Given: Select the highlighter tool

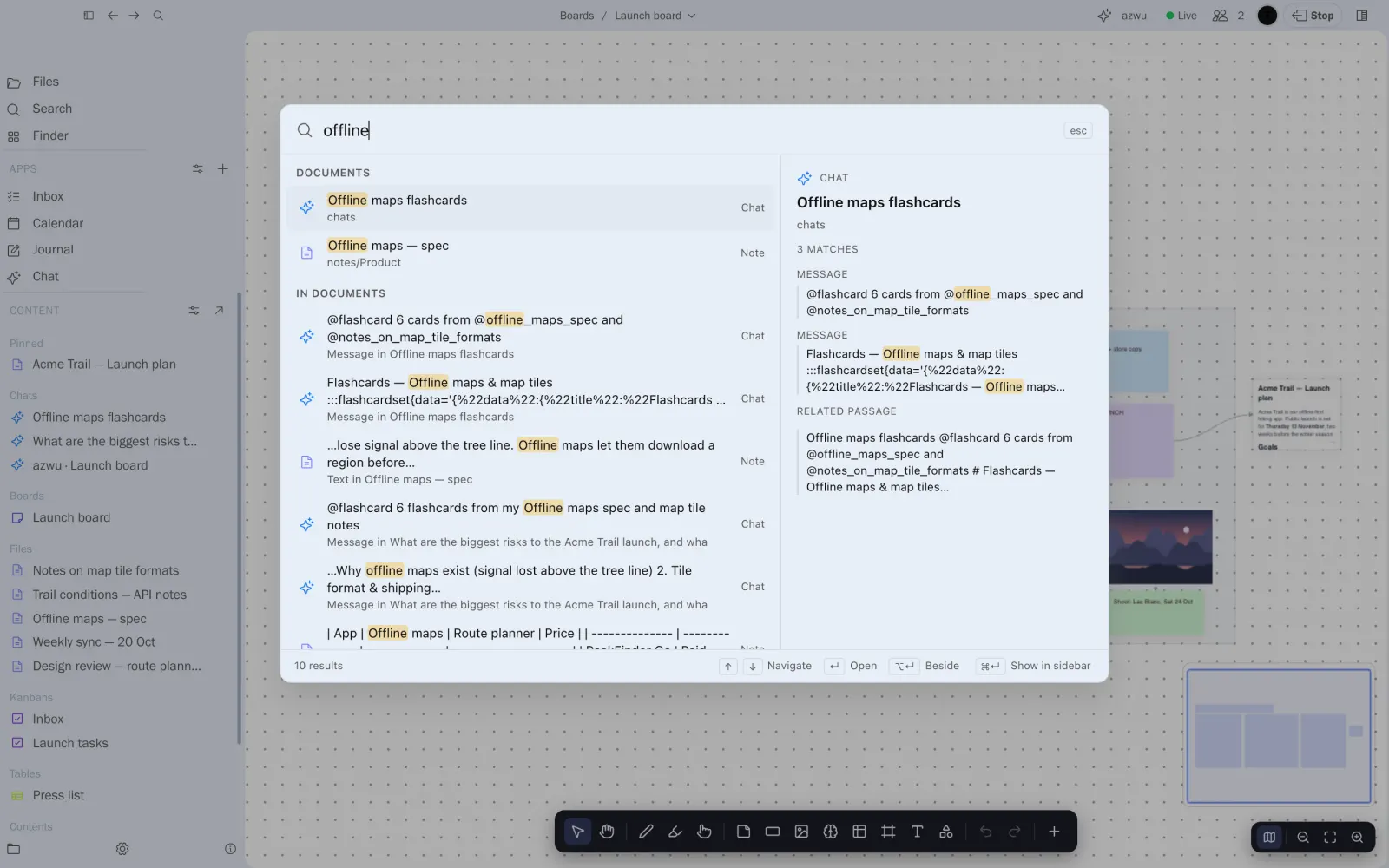Looking at the screenshot, I should (x=675, y=832).
